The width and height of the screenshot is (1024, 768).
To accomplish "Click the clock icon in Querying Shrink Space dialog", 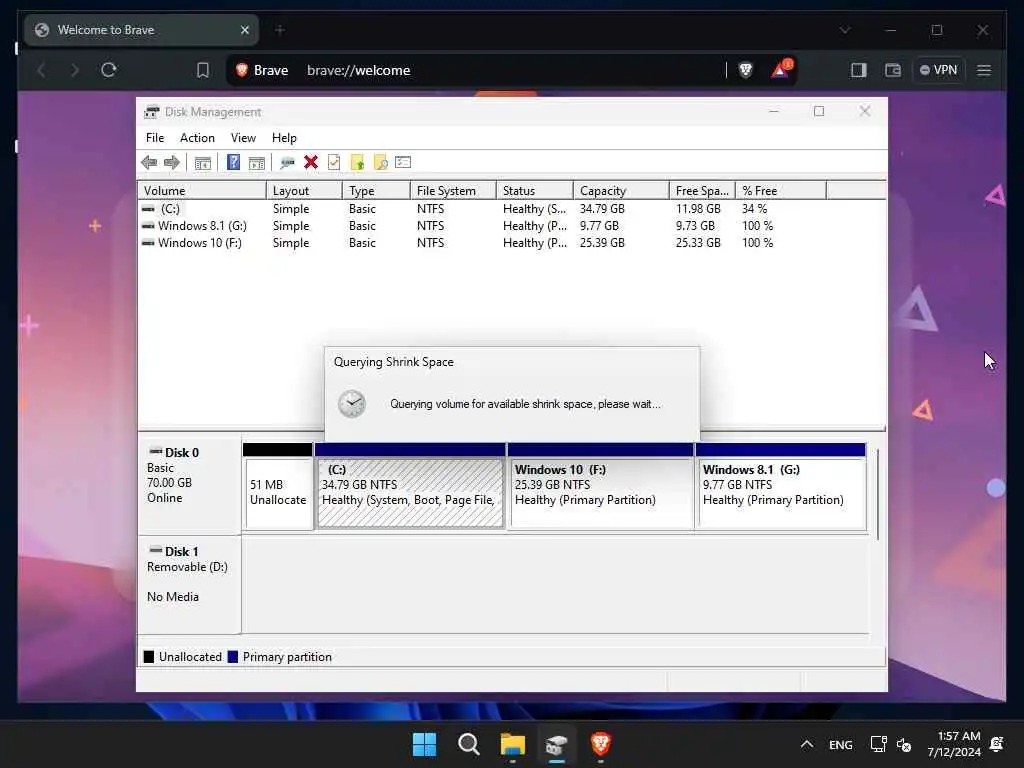I will tap(352, 404).
